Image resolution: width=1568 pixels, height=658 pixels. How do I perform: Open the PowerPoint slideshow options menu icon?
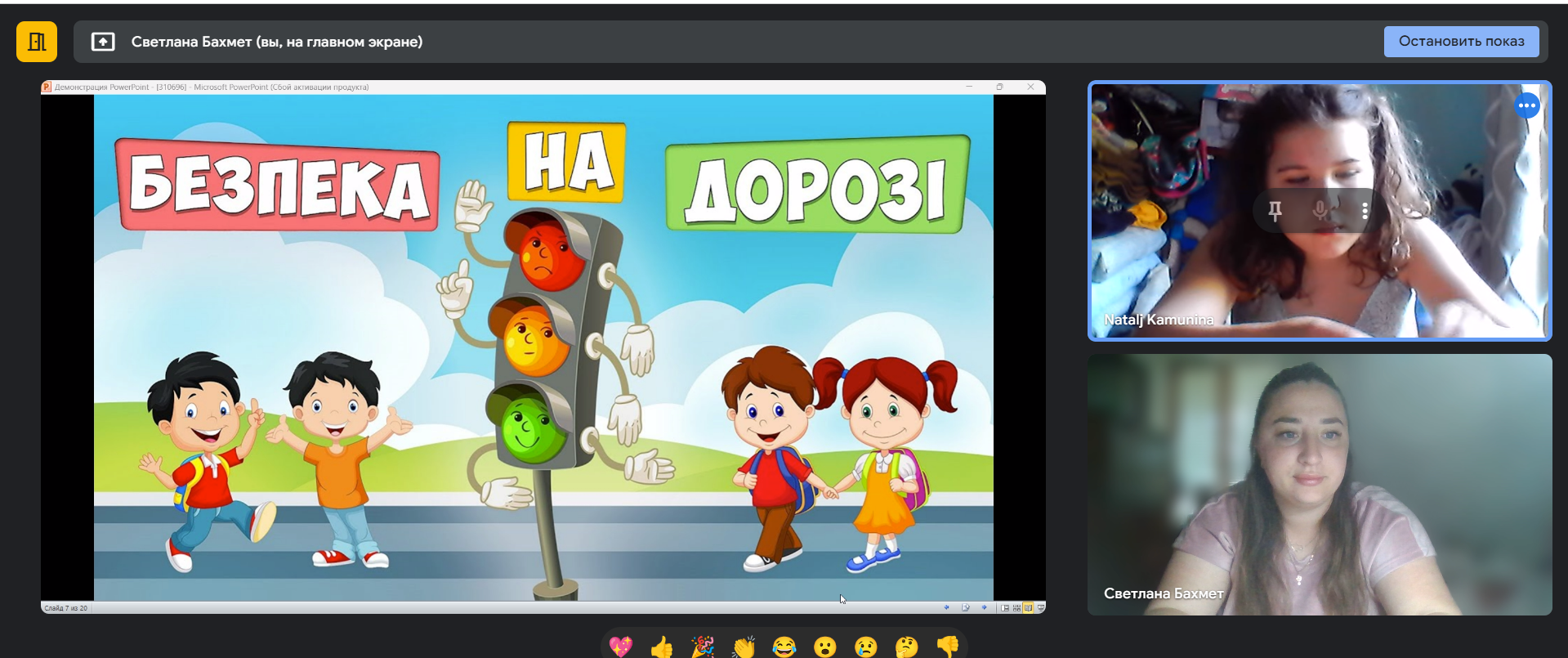966,607
